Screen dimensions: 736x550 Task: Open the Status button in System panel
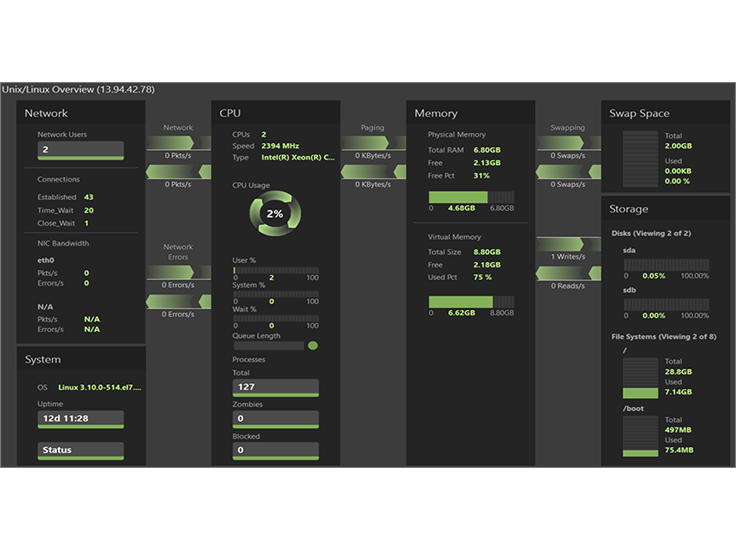click(x=81, y=451)
